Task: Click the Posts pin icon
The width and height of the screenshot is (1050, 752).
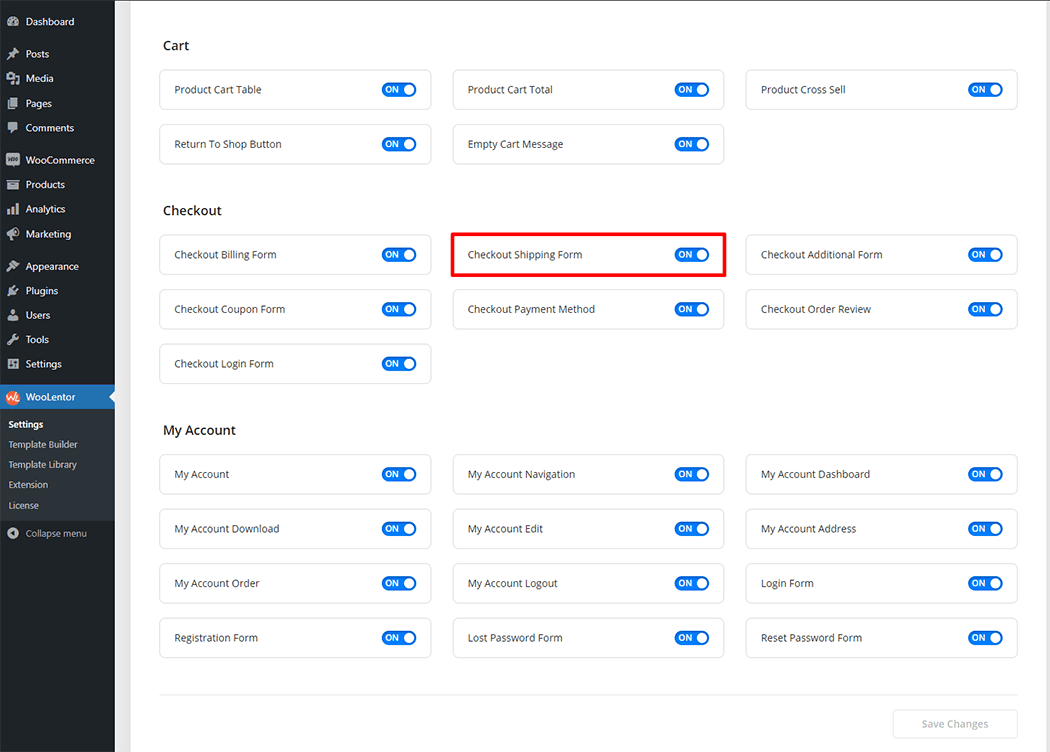Action: coord(13,54)
